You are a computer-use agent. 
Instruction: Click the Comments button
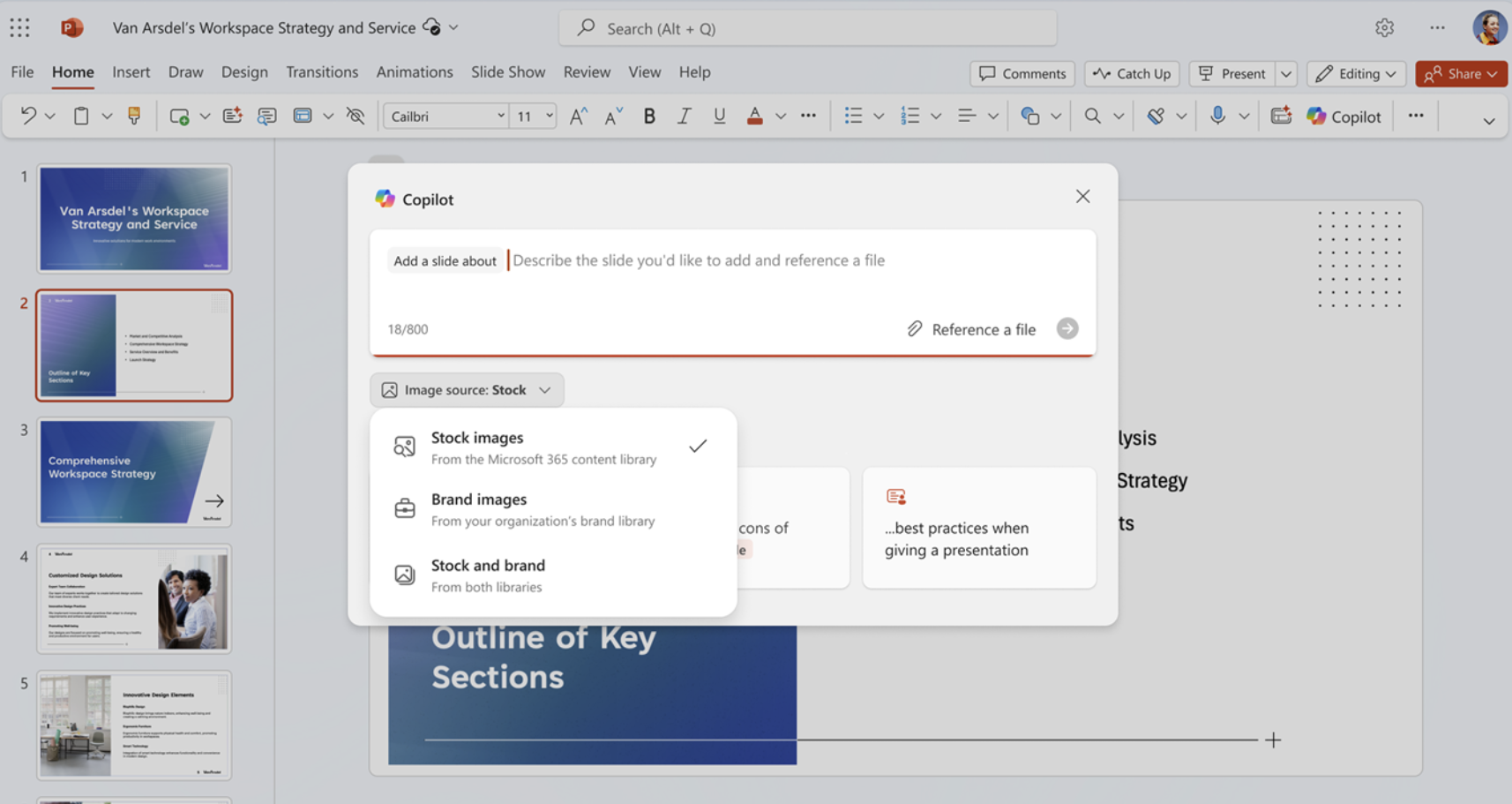pyautogui.click(x=1022, y=73)
